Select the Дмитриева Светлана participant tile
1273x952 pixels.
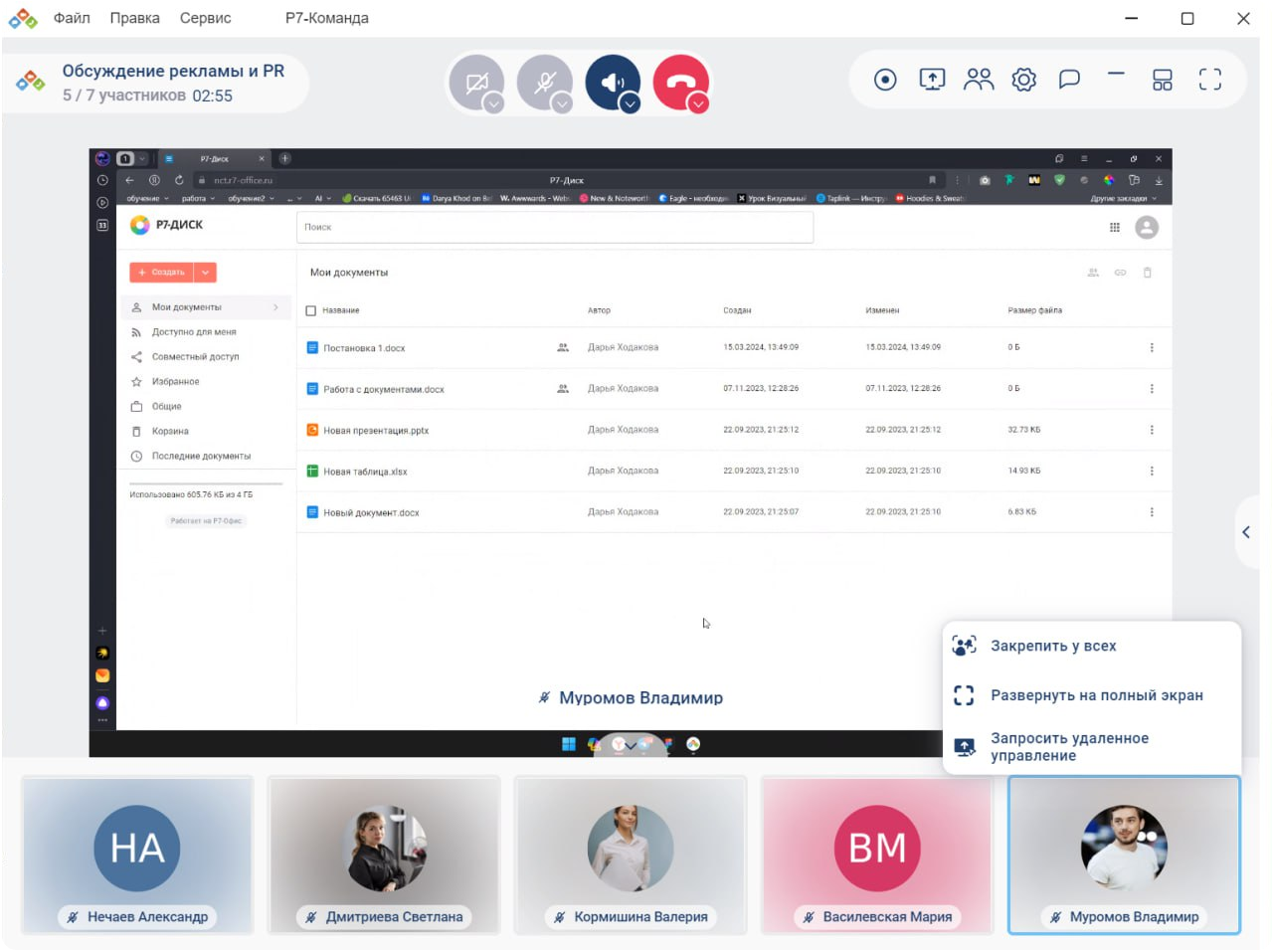tap(384, 856)
